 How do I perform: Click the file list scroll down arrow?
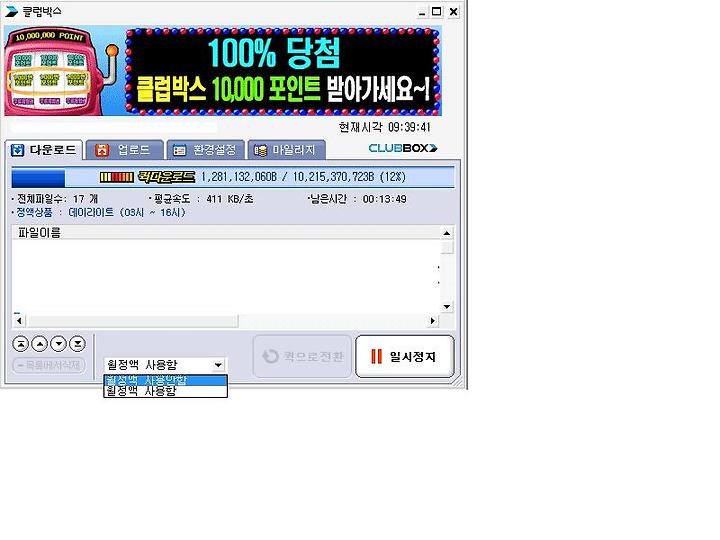(447, 307)
